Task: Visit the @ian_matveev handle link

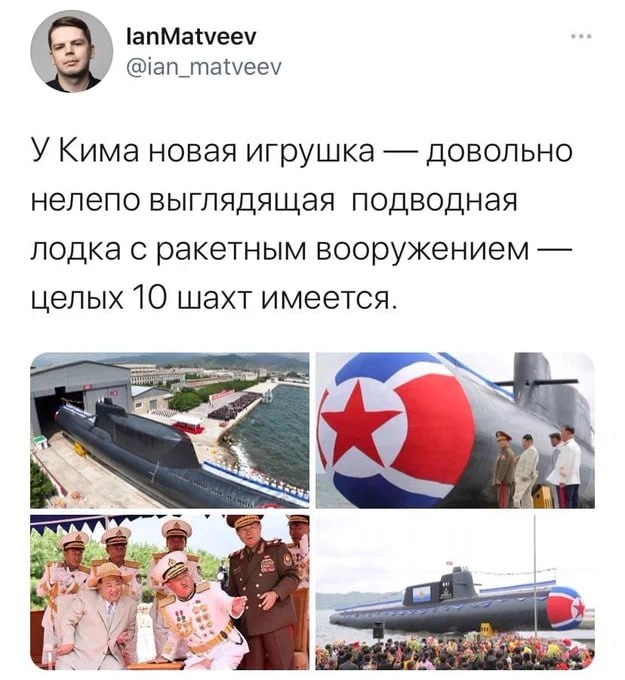Action: tap(203, 67)
